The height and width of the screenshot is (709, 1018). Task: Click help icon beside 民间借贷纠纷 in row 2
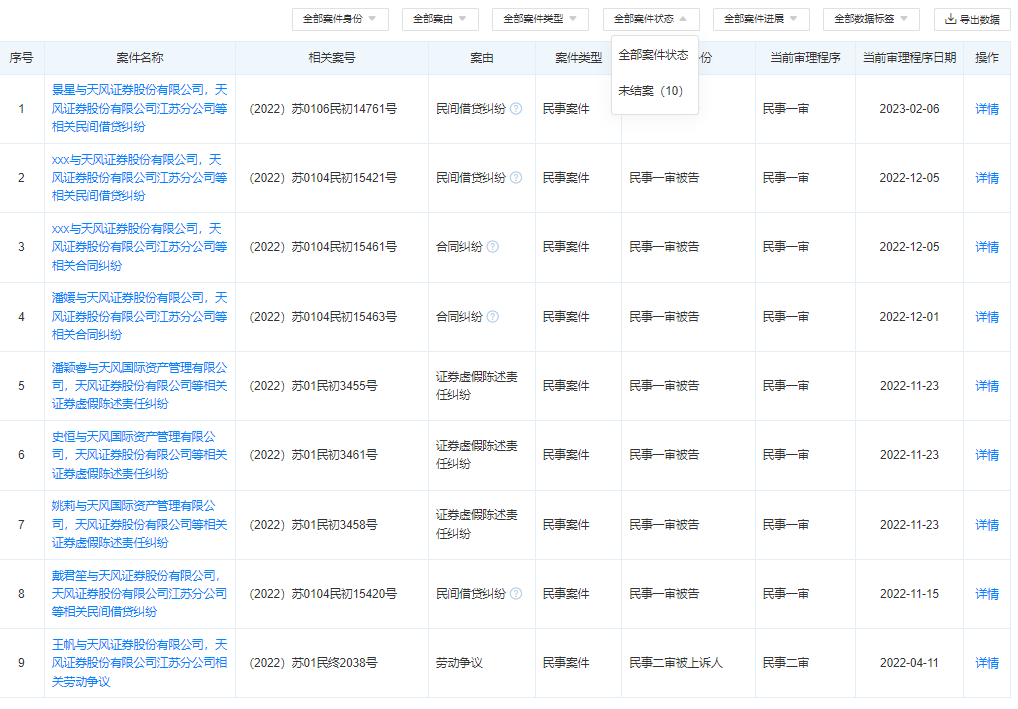pyautogui.click(x=516, y=177)
